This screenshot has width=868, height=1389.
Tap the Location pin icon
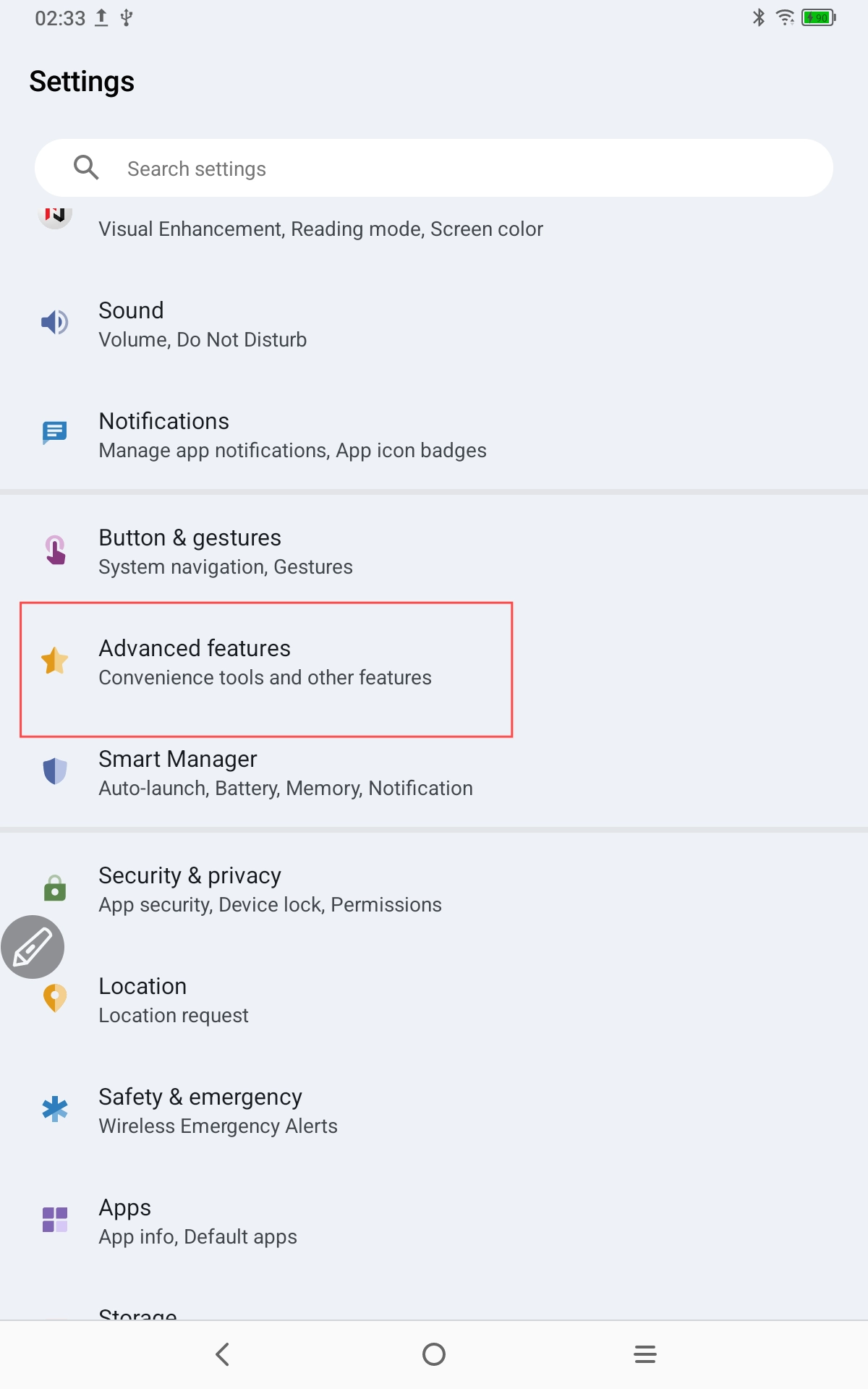[55, 998]
